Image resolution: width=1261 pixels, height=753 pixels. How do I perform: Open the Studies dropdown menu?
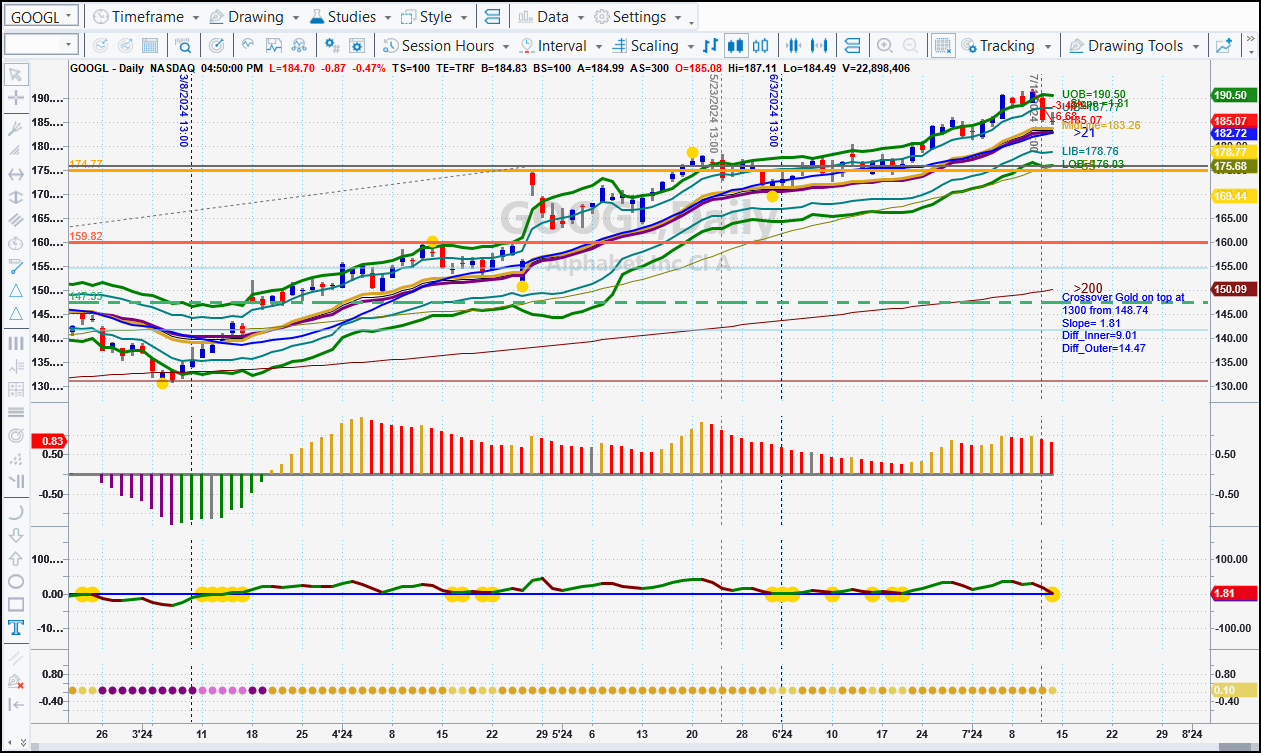point(349,17)
